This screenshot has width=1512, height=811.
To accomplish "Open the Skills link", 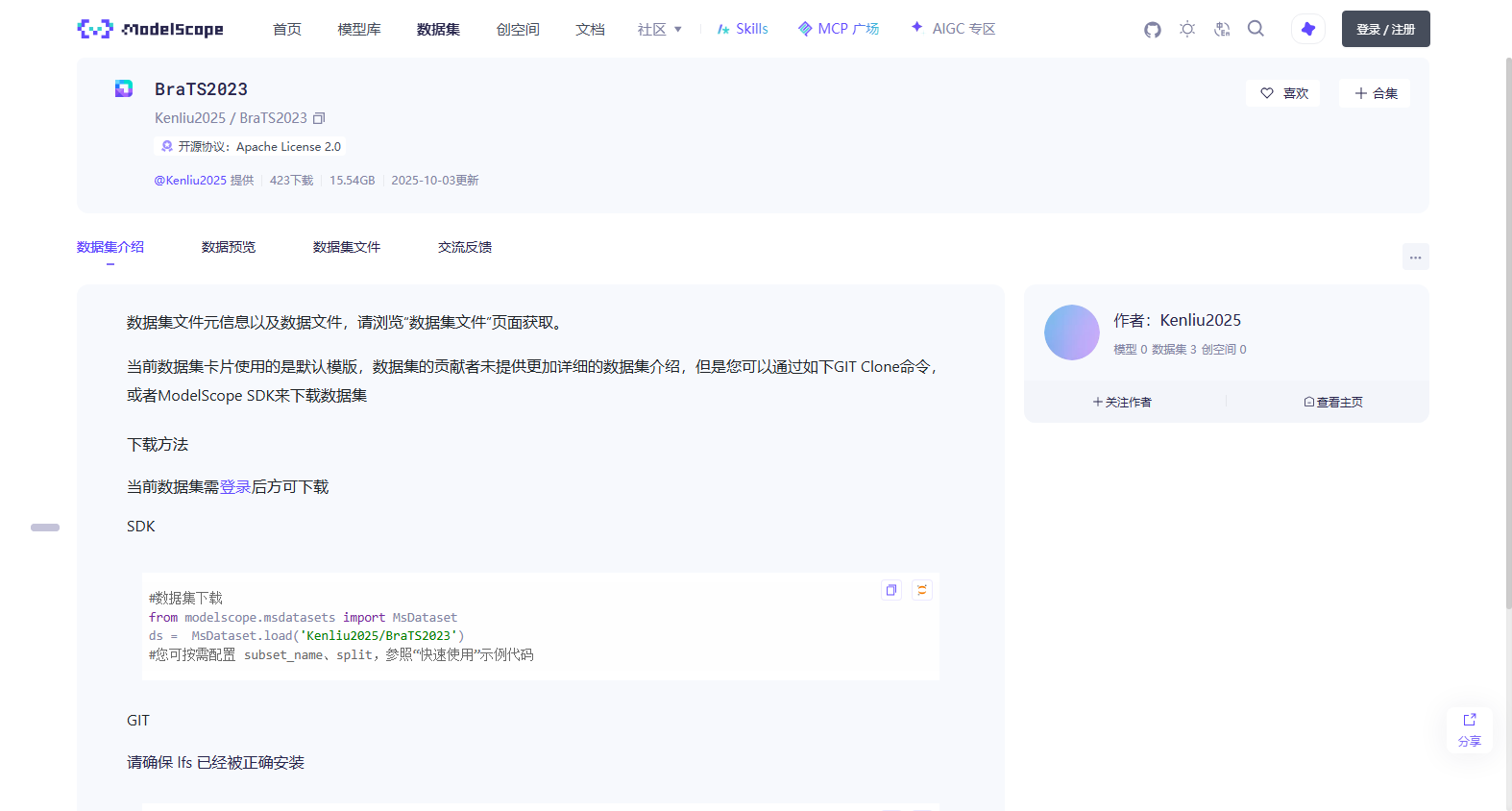I will coord(743,29).
